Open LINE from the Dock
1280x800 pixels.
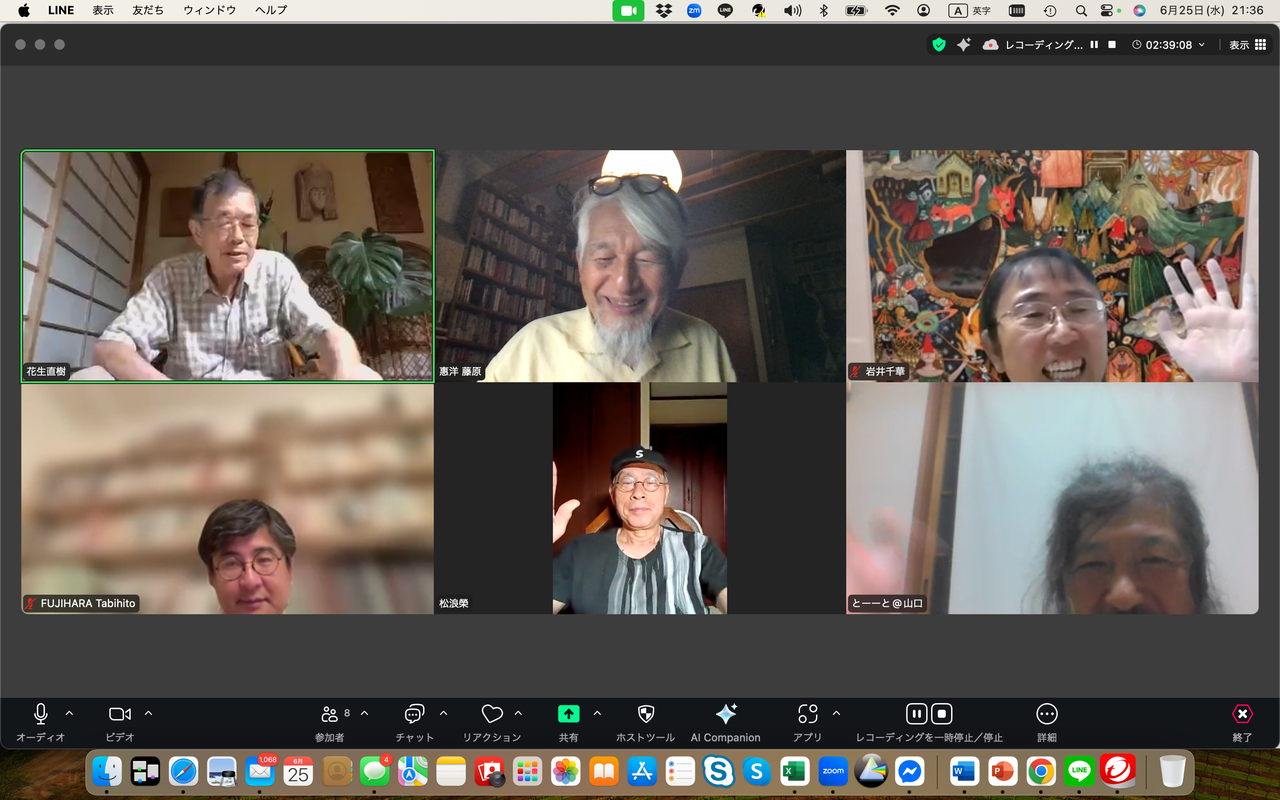tap(1079, 771)
